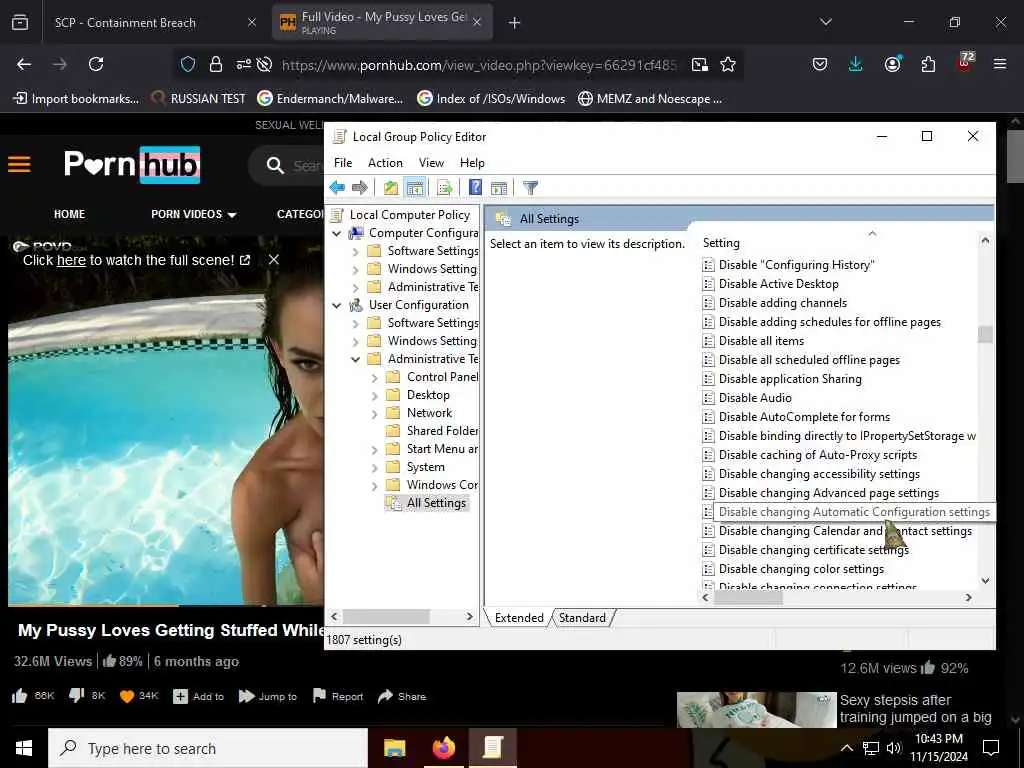Open the RUSSIAN TEST bookmark
The image size is (1024, 768).
(x=199, y=99)
